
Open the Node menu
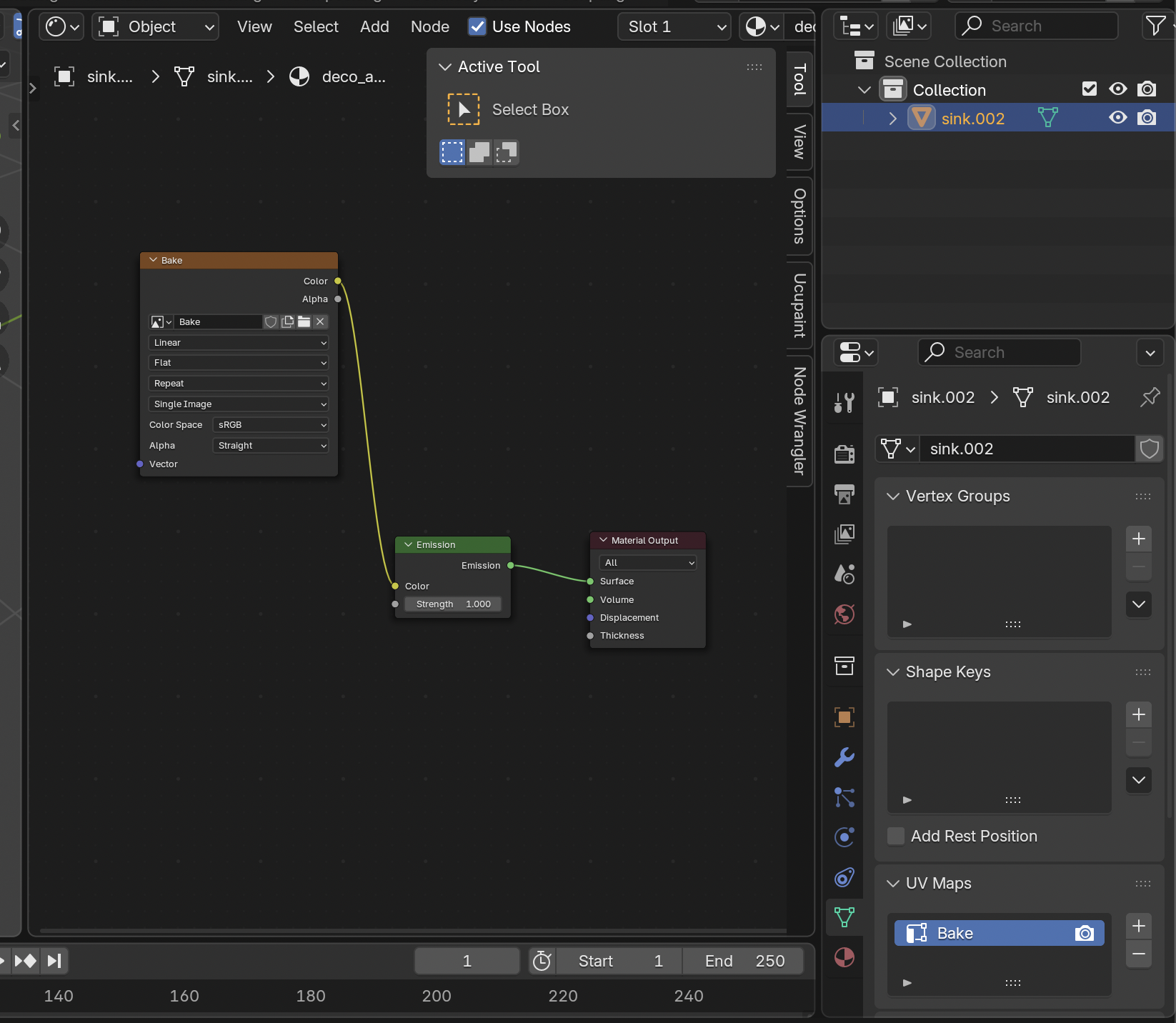point(429,27)
